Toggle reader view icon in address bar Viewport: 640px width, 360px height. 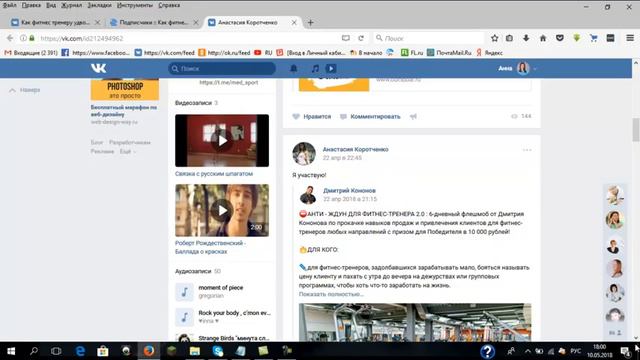(346, 38)
